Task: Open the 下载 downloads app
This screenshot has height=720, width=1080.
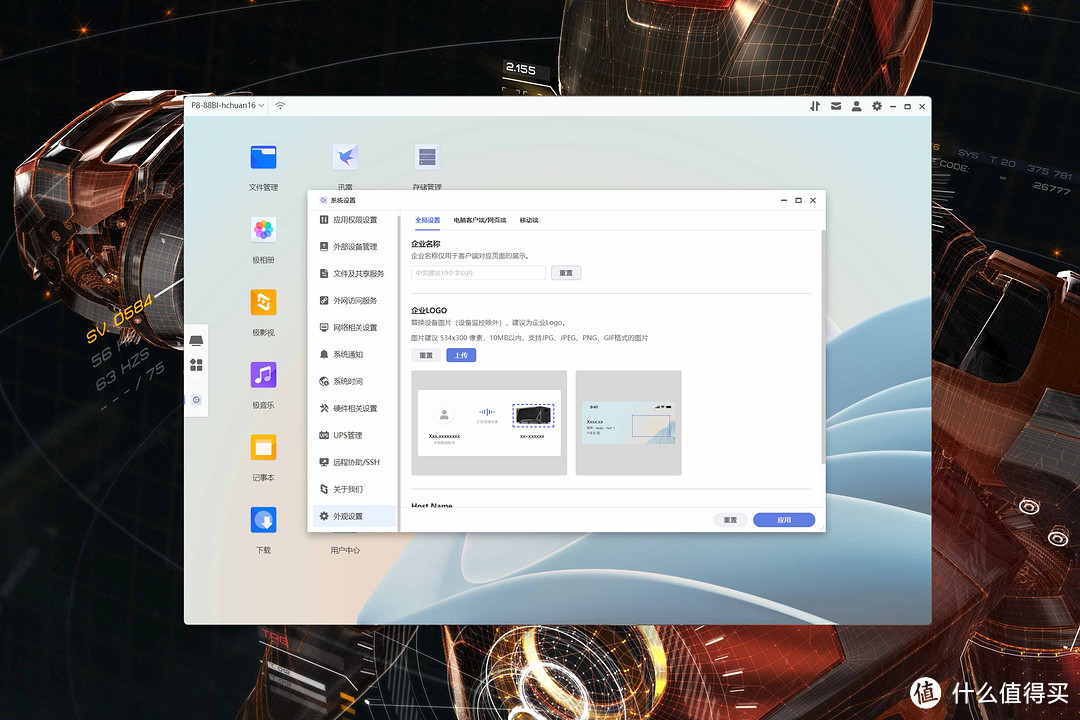Action: click(263, 519)
